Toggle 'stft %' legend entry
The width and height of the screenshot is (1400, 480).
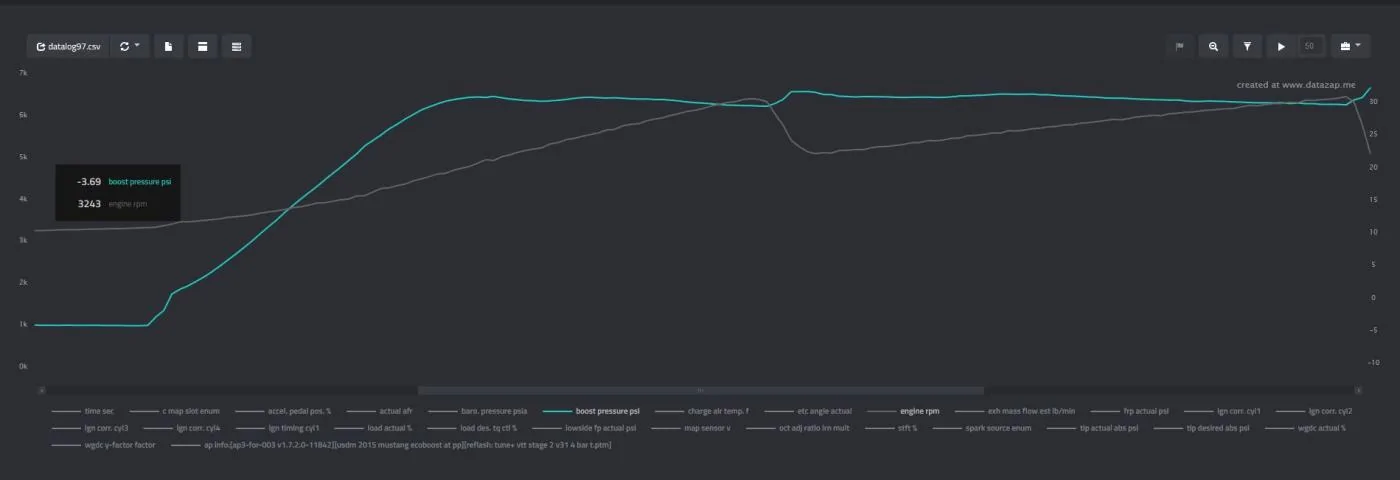(x=890, y=427)
